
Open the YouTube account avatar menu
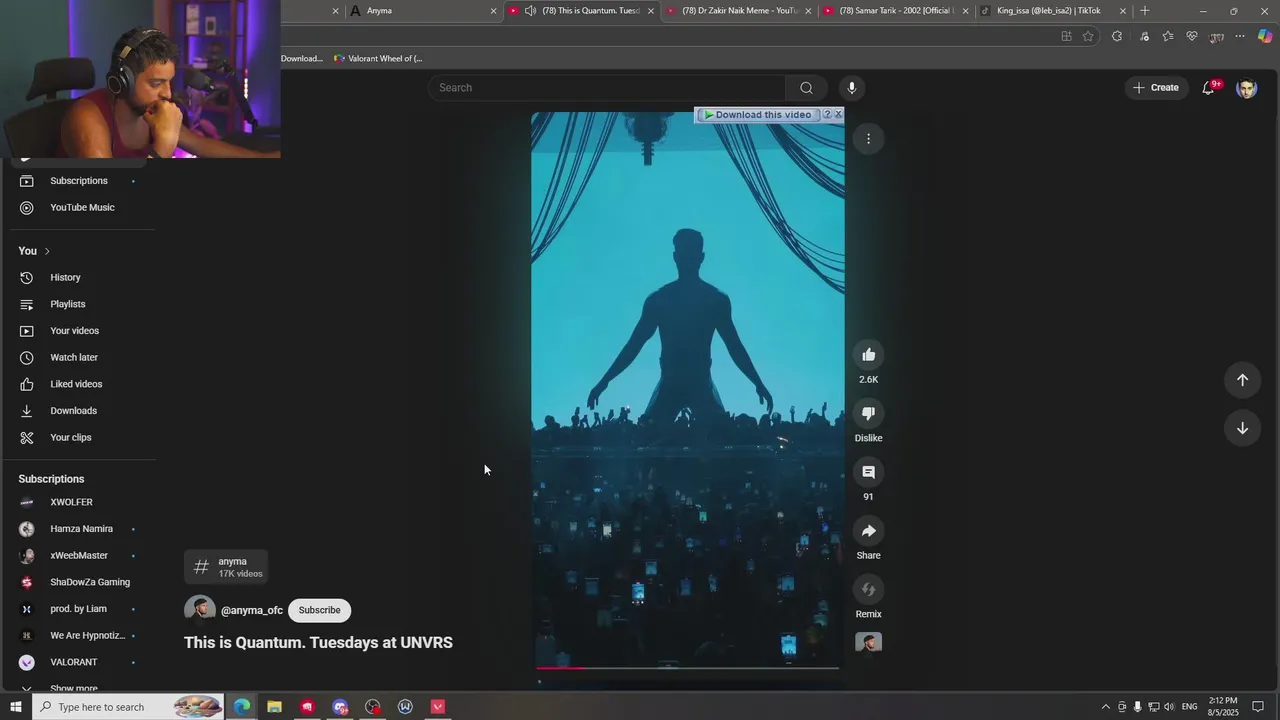coord(1246,88)
